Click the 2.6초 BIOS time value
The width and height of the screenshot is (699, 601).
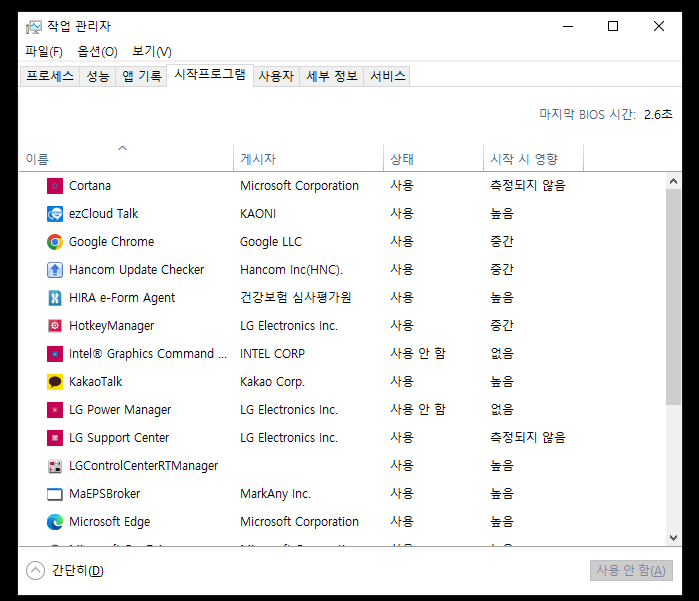(658, 115)
